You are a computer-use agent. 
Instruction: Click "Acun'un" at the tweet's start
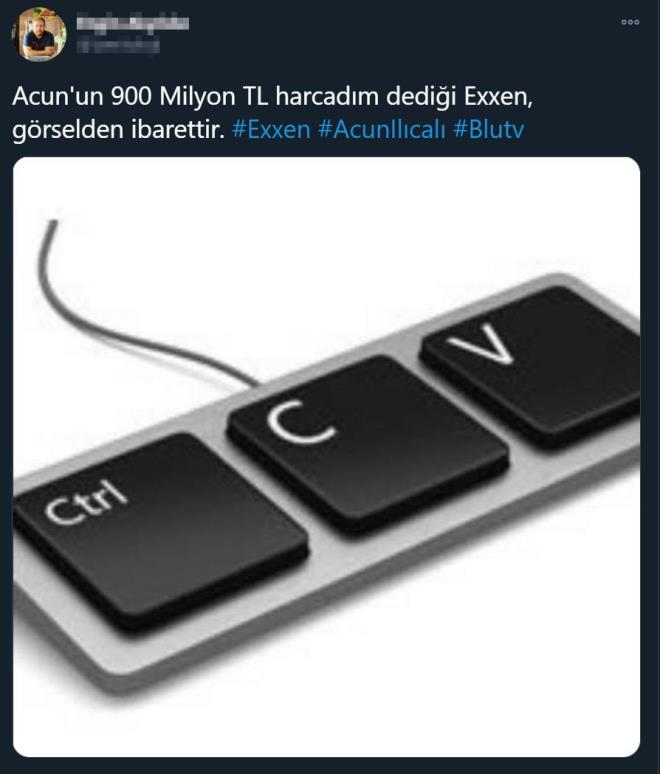click(58, 96)
